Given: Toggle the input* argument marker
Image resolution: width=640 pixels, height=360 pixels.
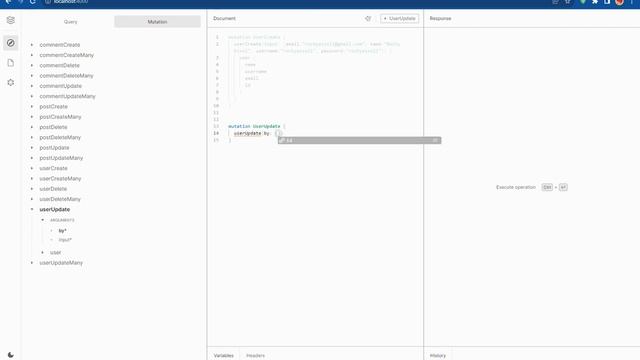Looking at the screenshot, I should click(x=52, y=240).
